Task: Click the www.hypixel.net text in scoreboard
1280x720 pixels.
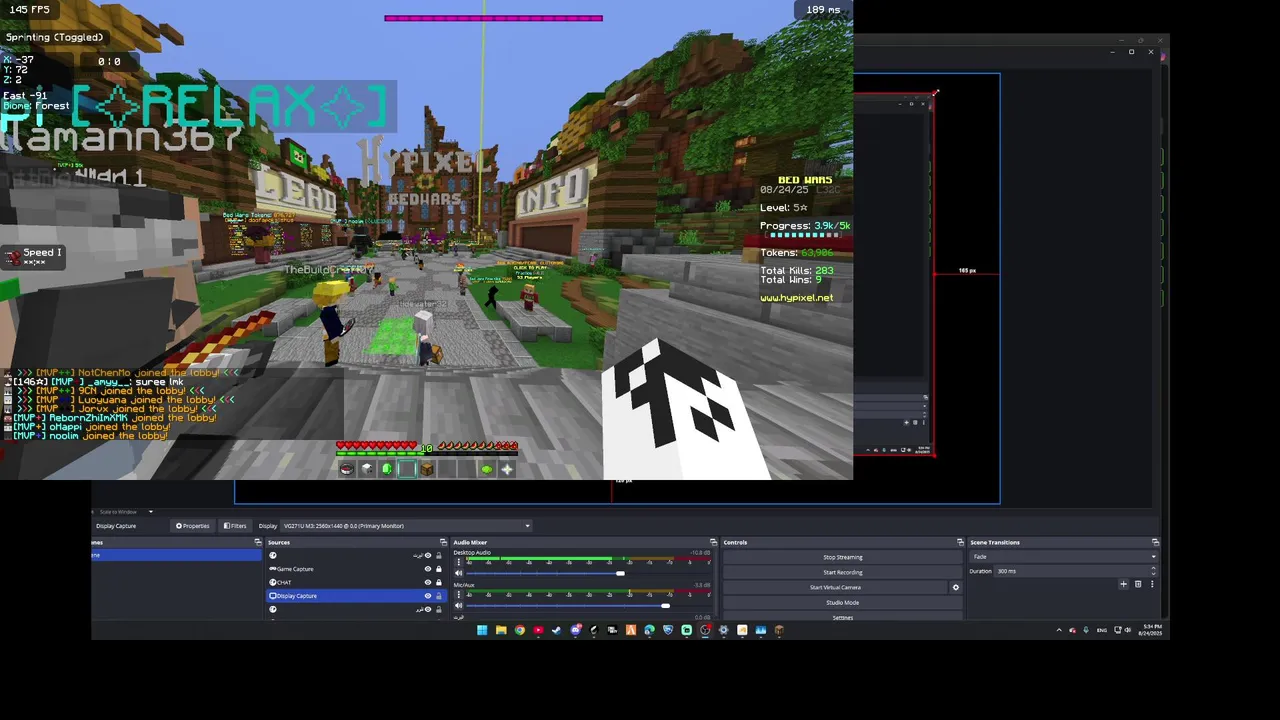Action: point(796,298)
